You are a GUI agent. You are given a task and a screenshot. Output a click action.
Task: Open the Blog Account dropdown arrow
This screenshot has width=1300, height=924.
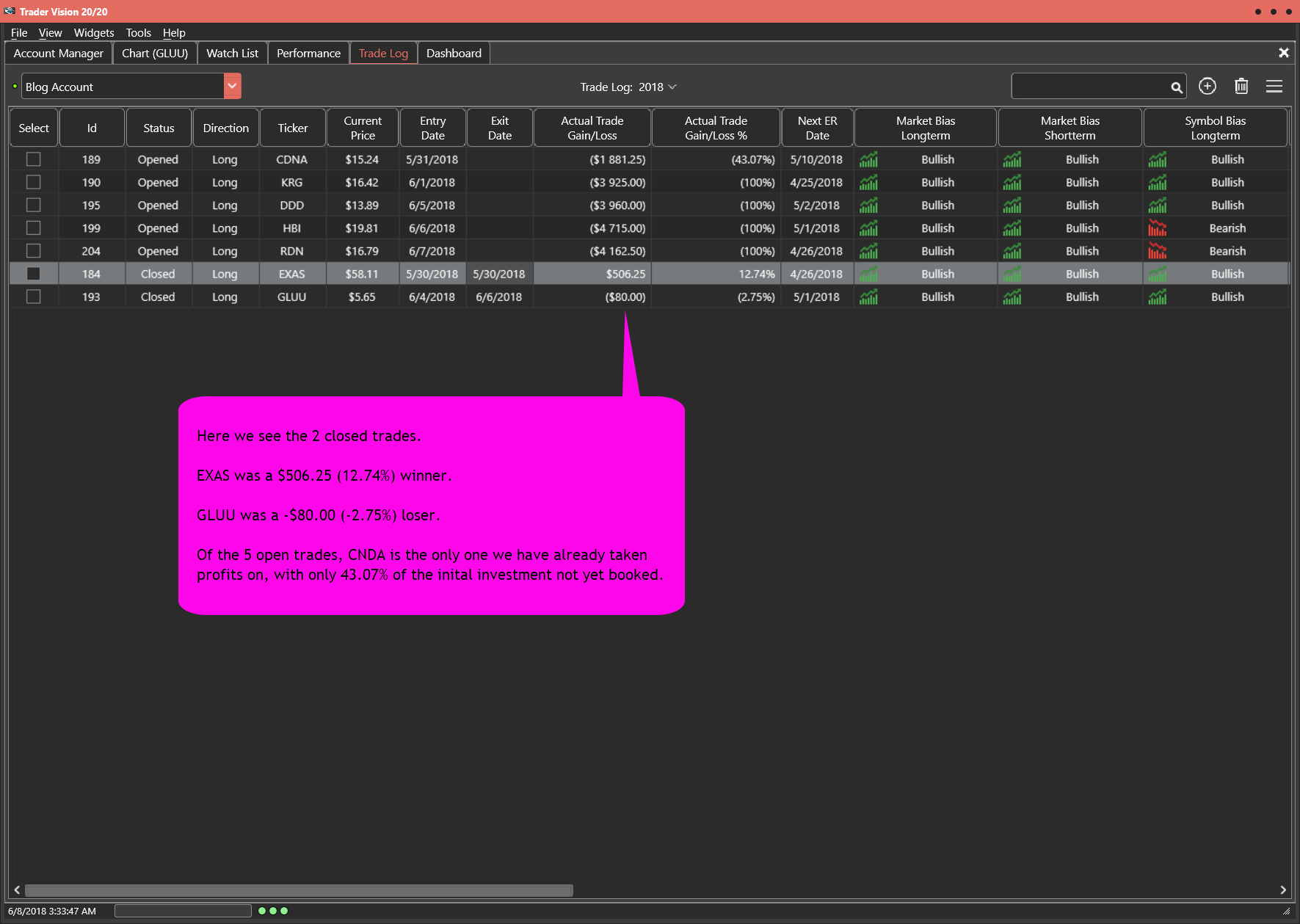(x=232, y=86)
